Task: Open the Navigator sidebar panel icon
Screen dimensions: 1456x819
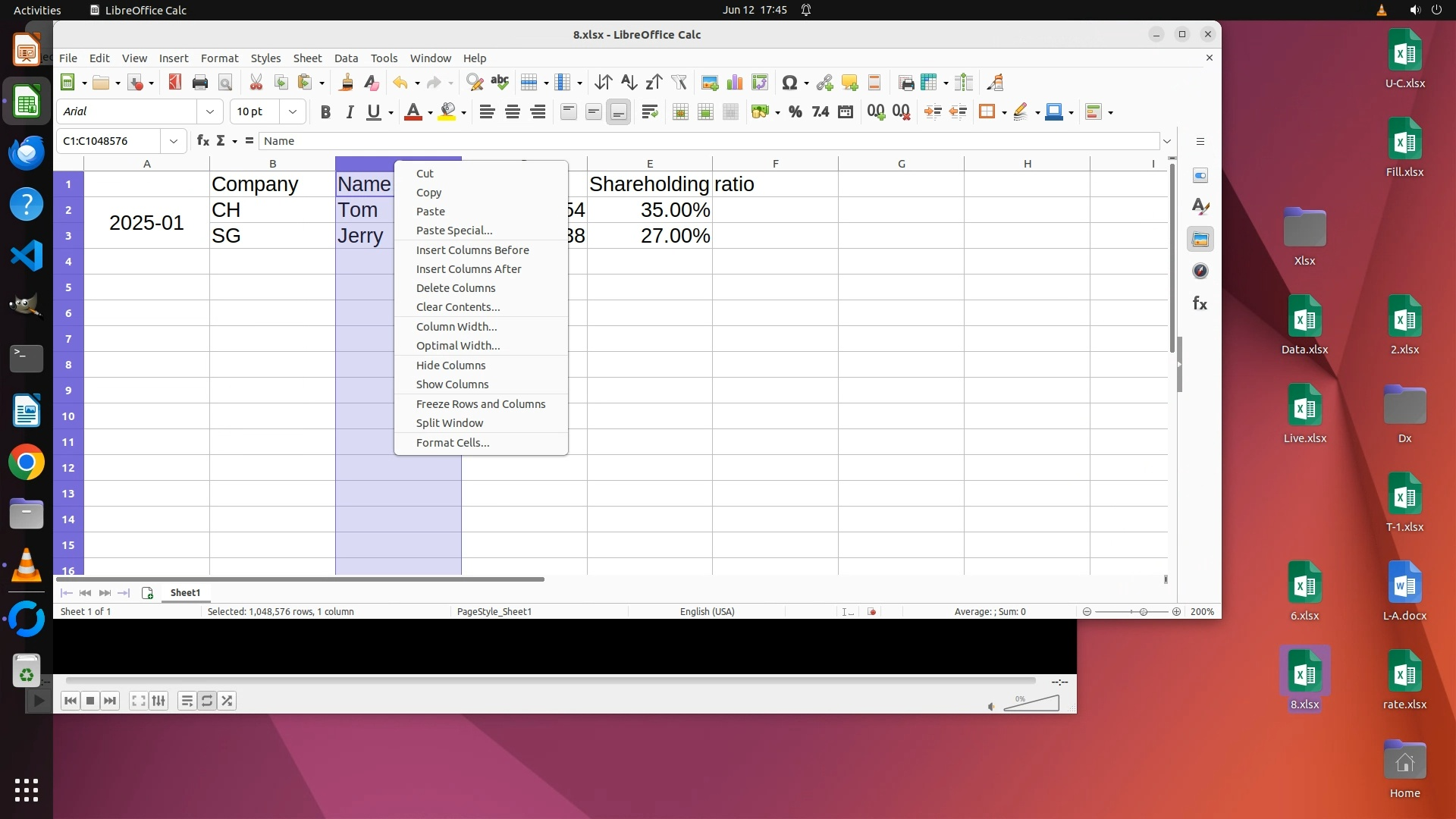Action: (1200, 271)
